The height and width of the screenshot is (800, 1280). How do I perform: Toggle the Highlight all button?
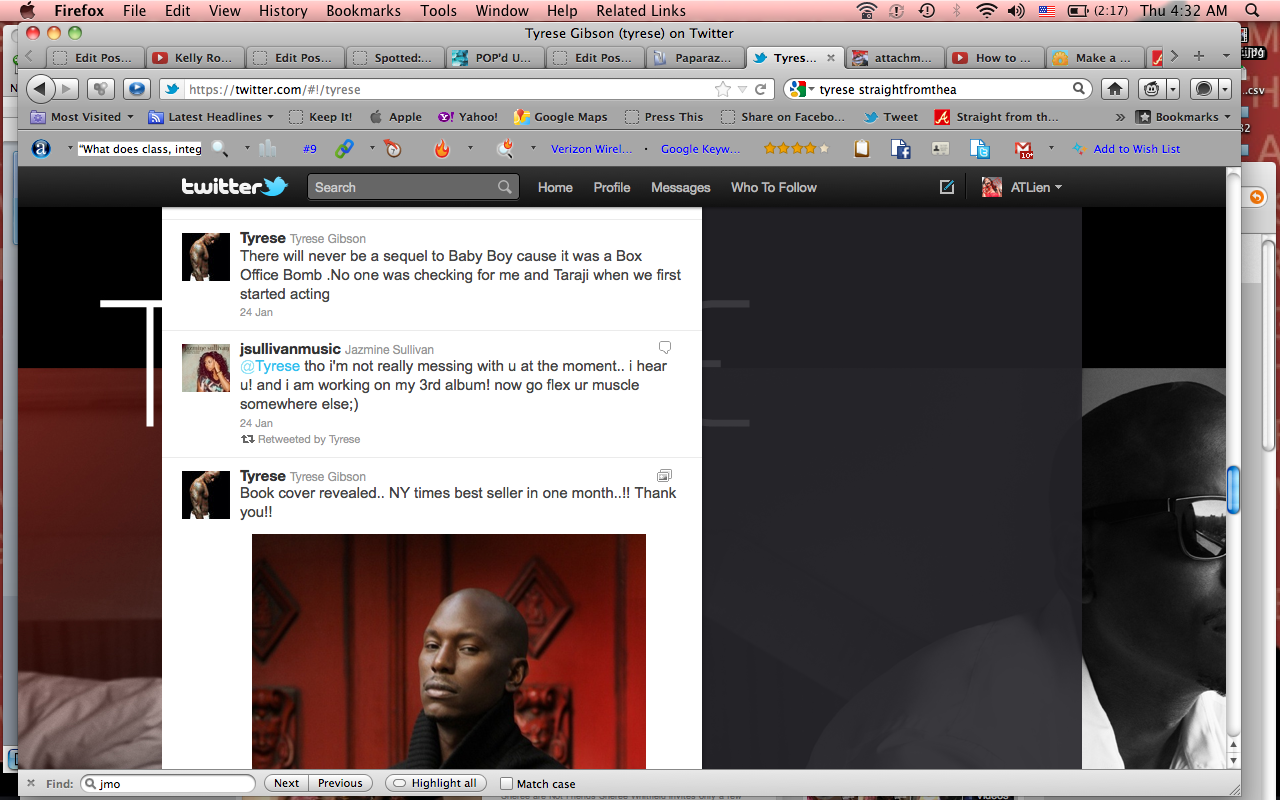pyautogui.click(x=436, y=783)
